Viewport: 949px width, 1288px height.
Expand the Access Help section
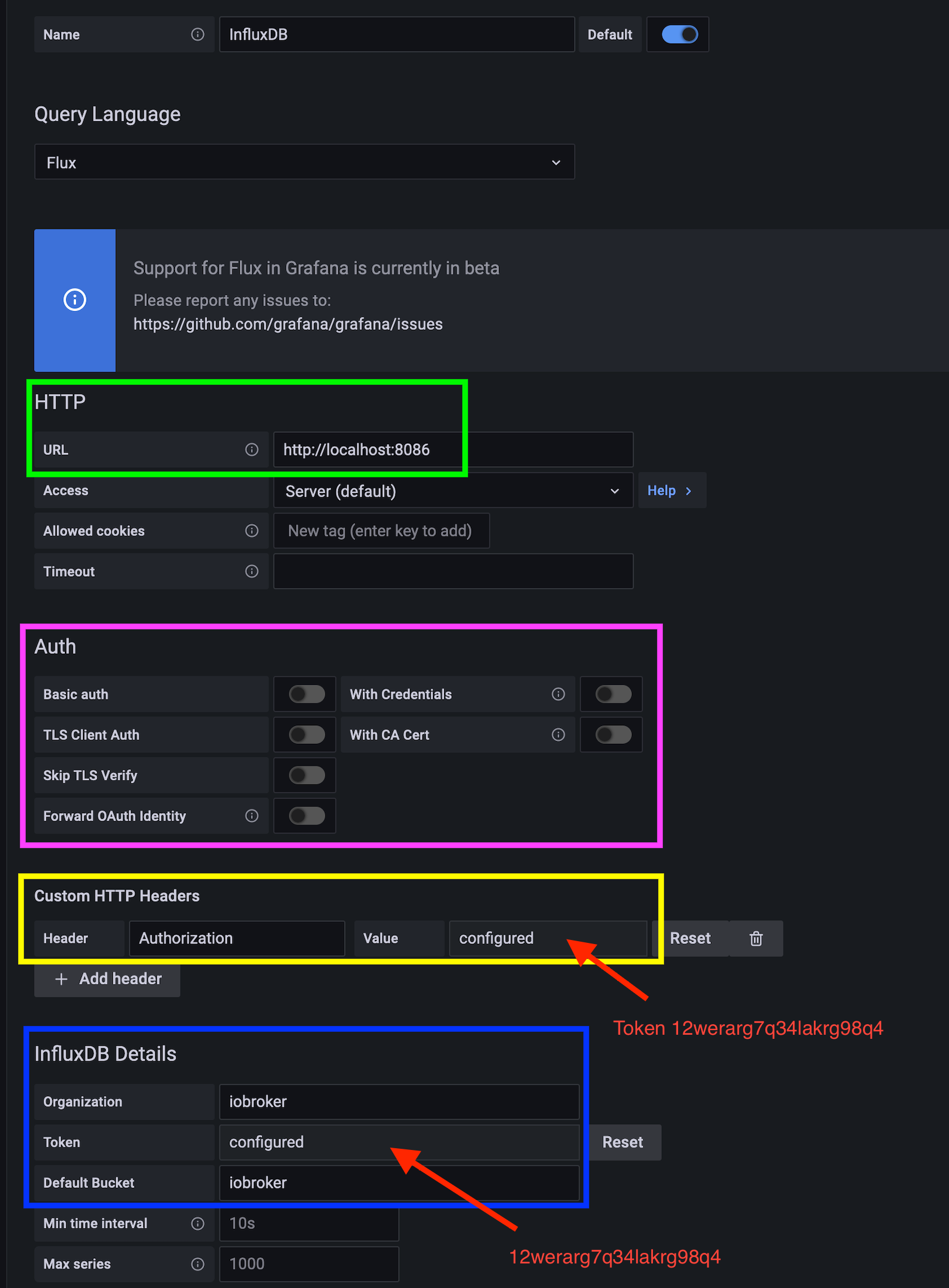click(x=672, y=491)
